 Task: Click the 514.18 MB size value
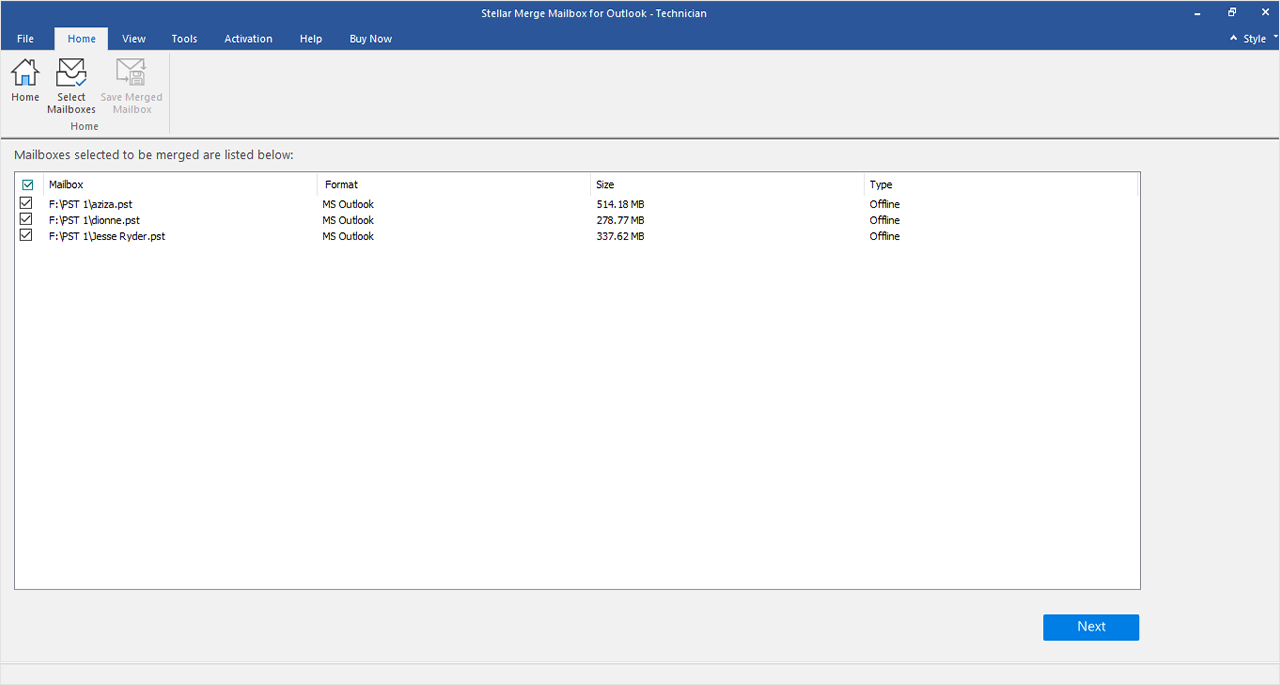pos(620,204)
